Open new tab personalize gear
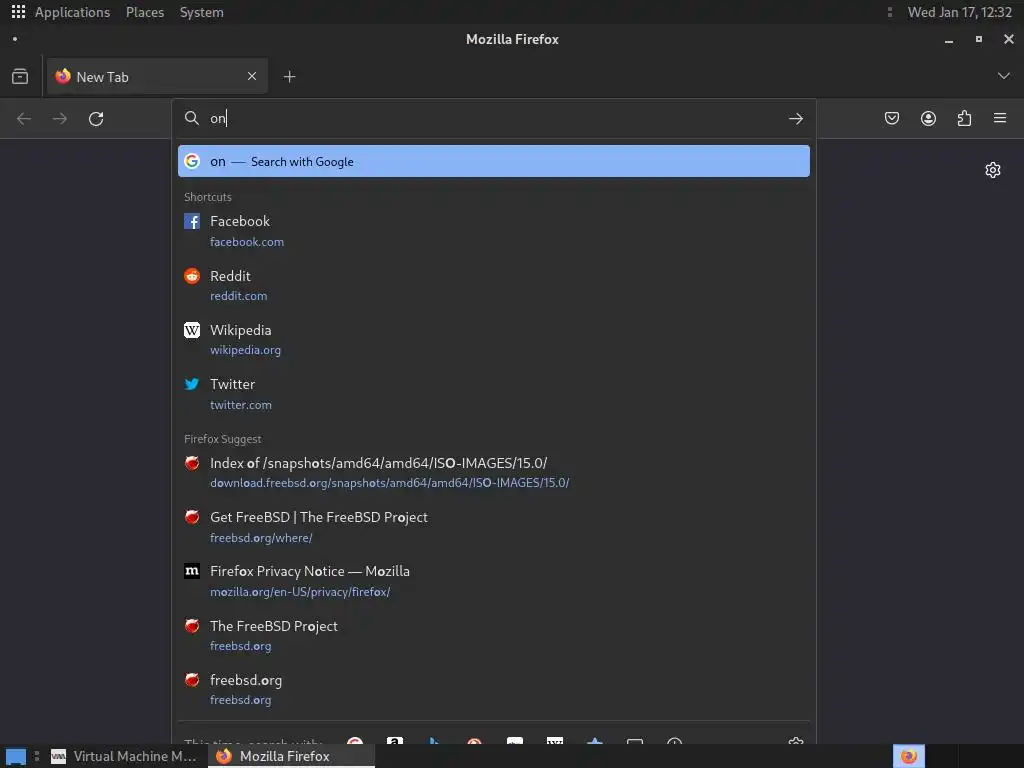This screenshot has width=1024, height=768. coord(993,170)
